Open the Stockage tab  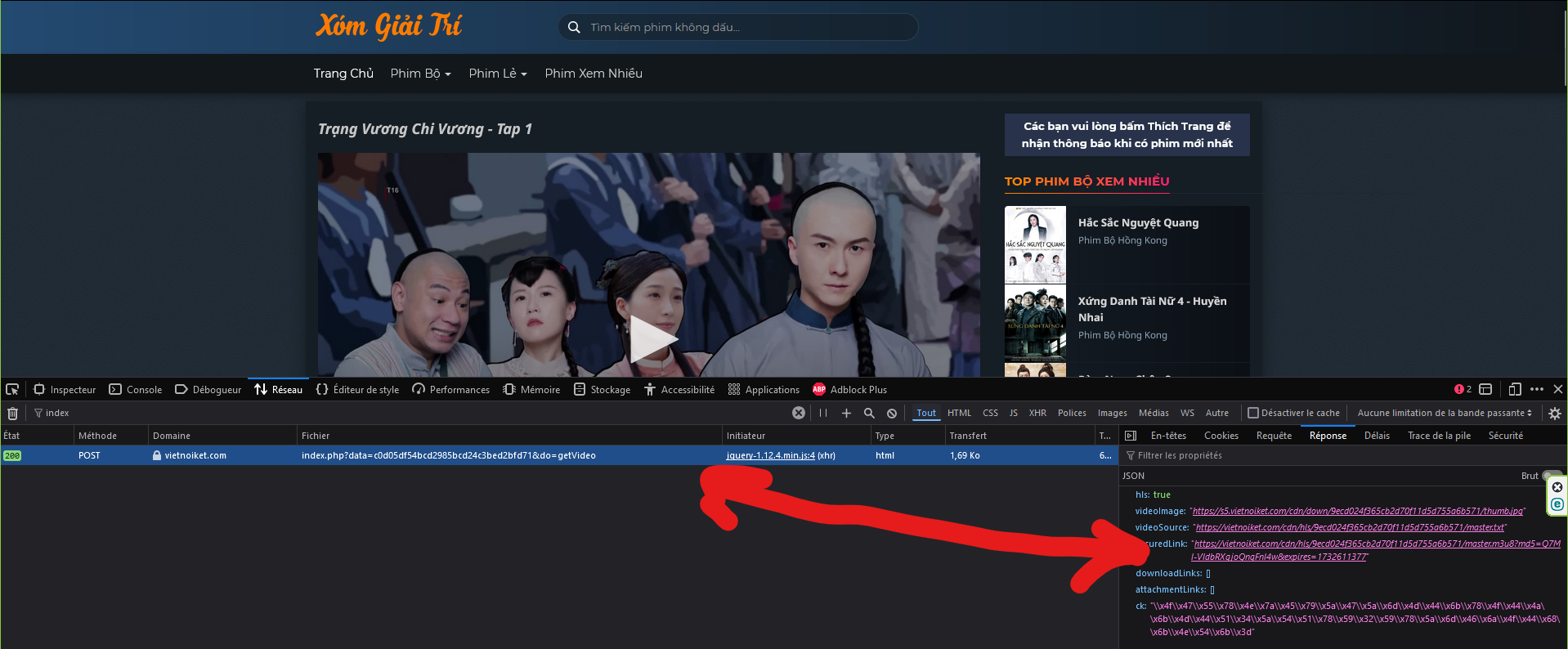(x=603, y=390)
